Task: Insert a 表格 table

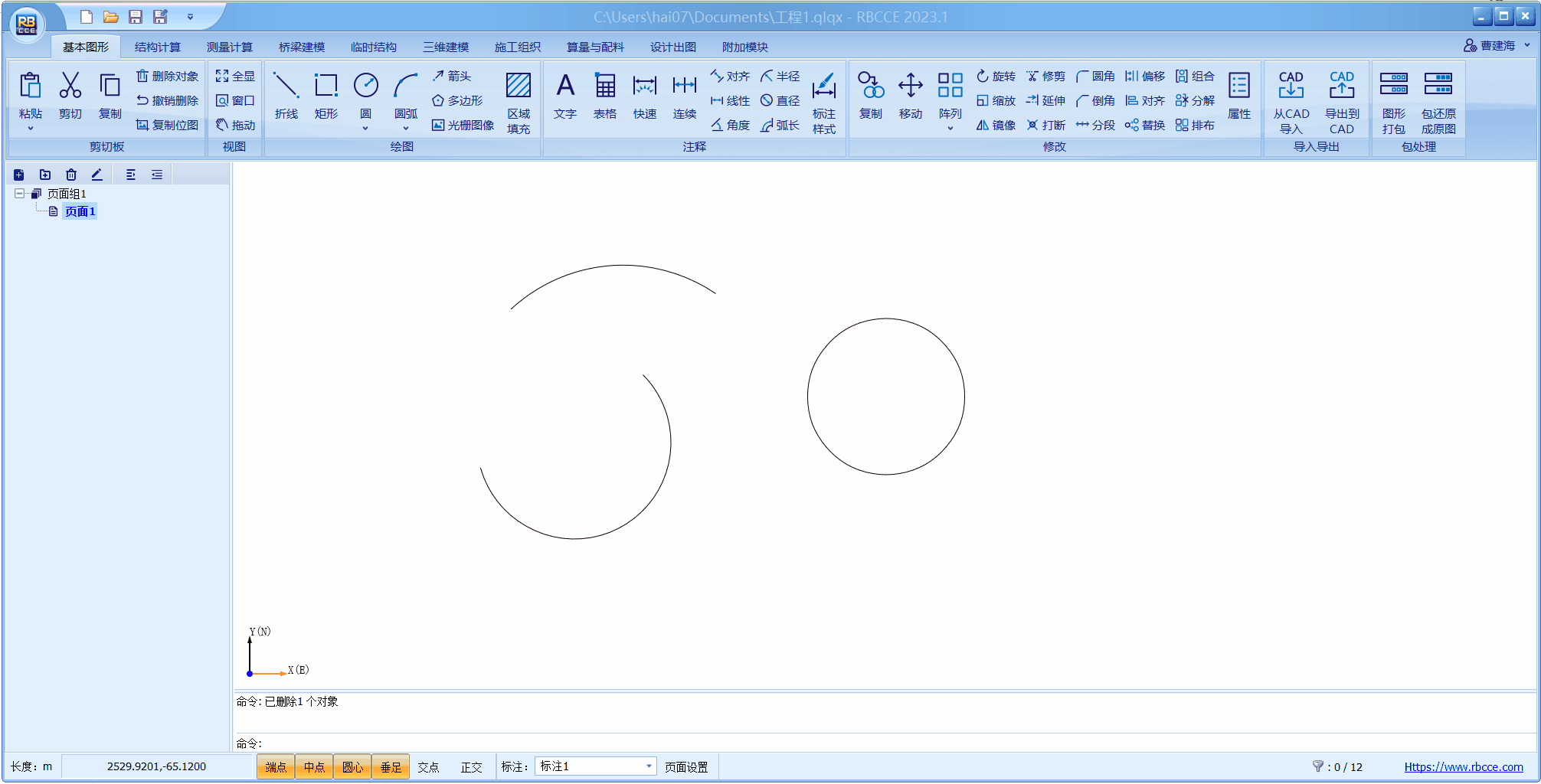Action: click(604, 96)
